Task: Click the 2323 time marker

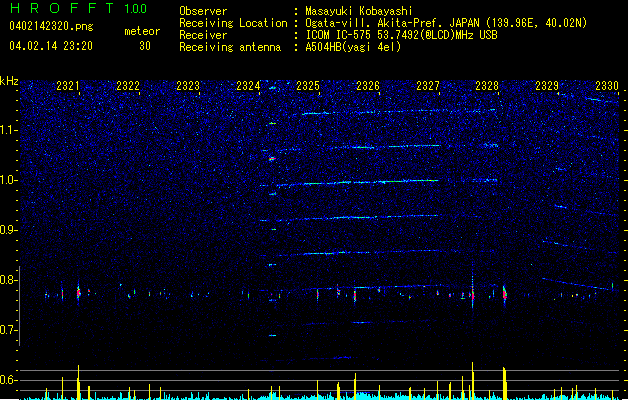Action: [x=188, y=86]
